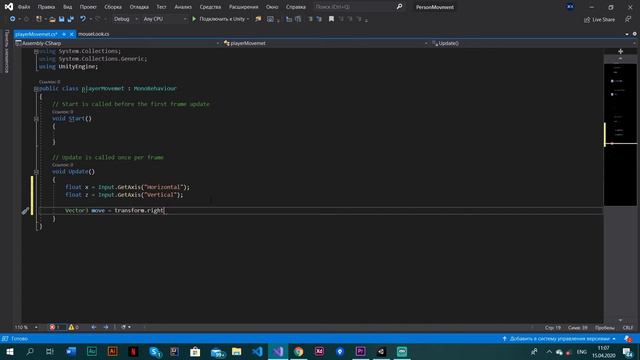Open the Отладка menu
This screenshot has width=640, height=360.
[x=139, y=7]
